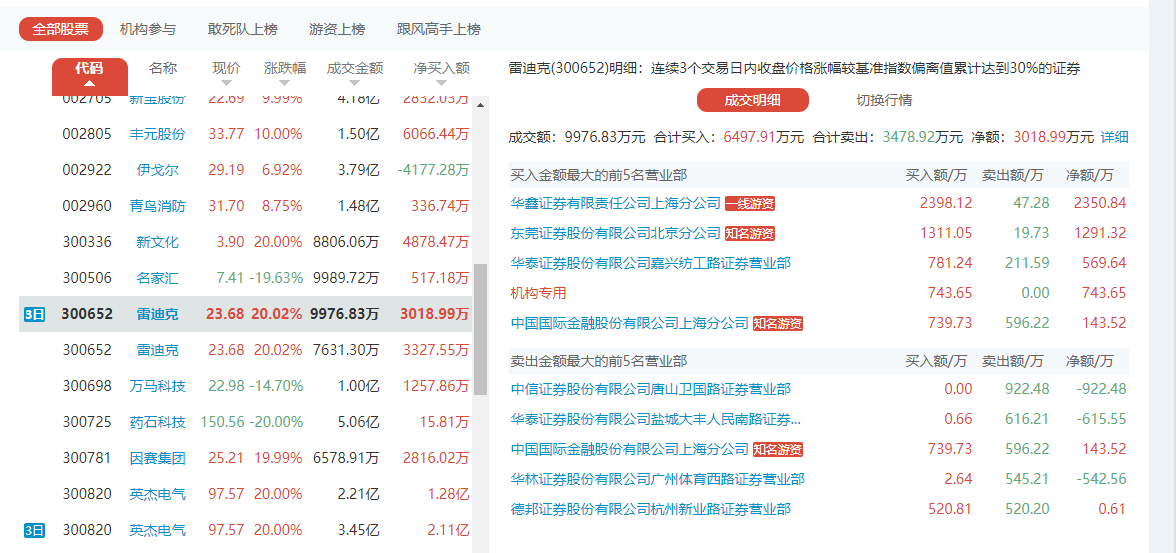This screenshot has width=1176, height=553.
Task: Click 合计卖出 value 3478.92
Action: pos(908,137)
